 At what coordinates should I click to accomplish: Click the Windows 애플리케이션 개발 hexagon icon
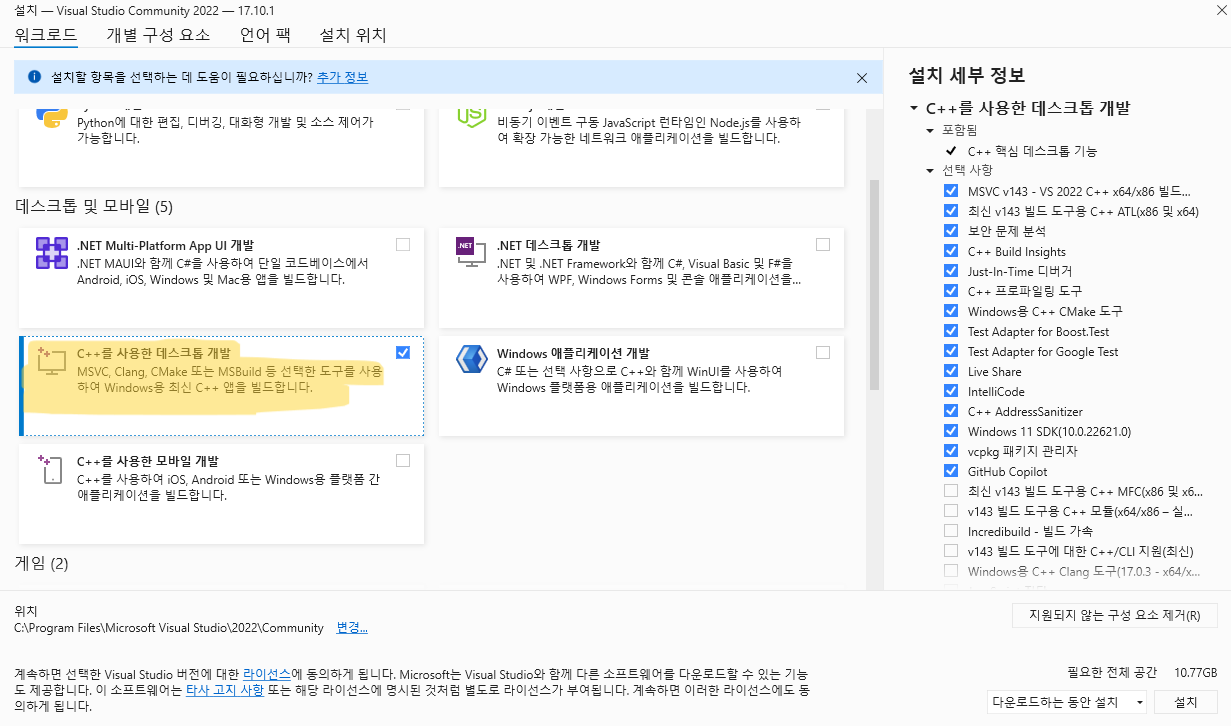click(x=470, y=360)
